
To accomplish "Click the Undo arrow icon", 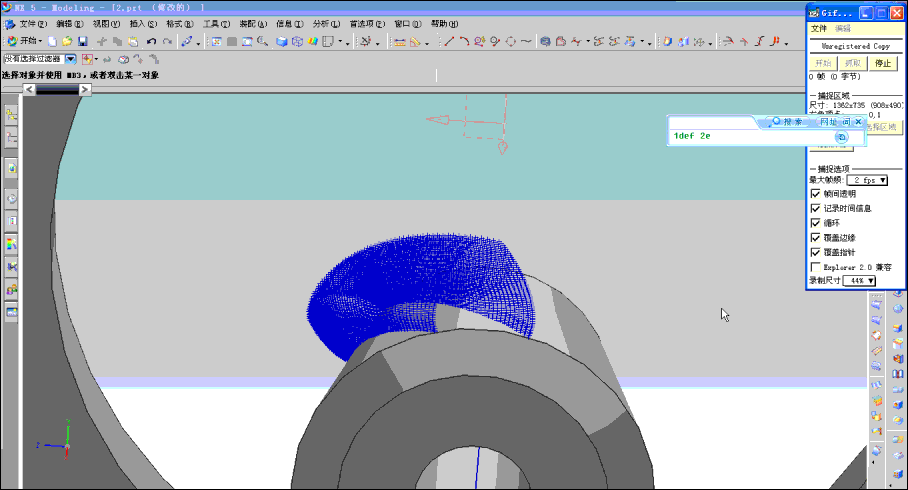I will pos(151,41).
